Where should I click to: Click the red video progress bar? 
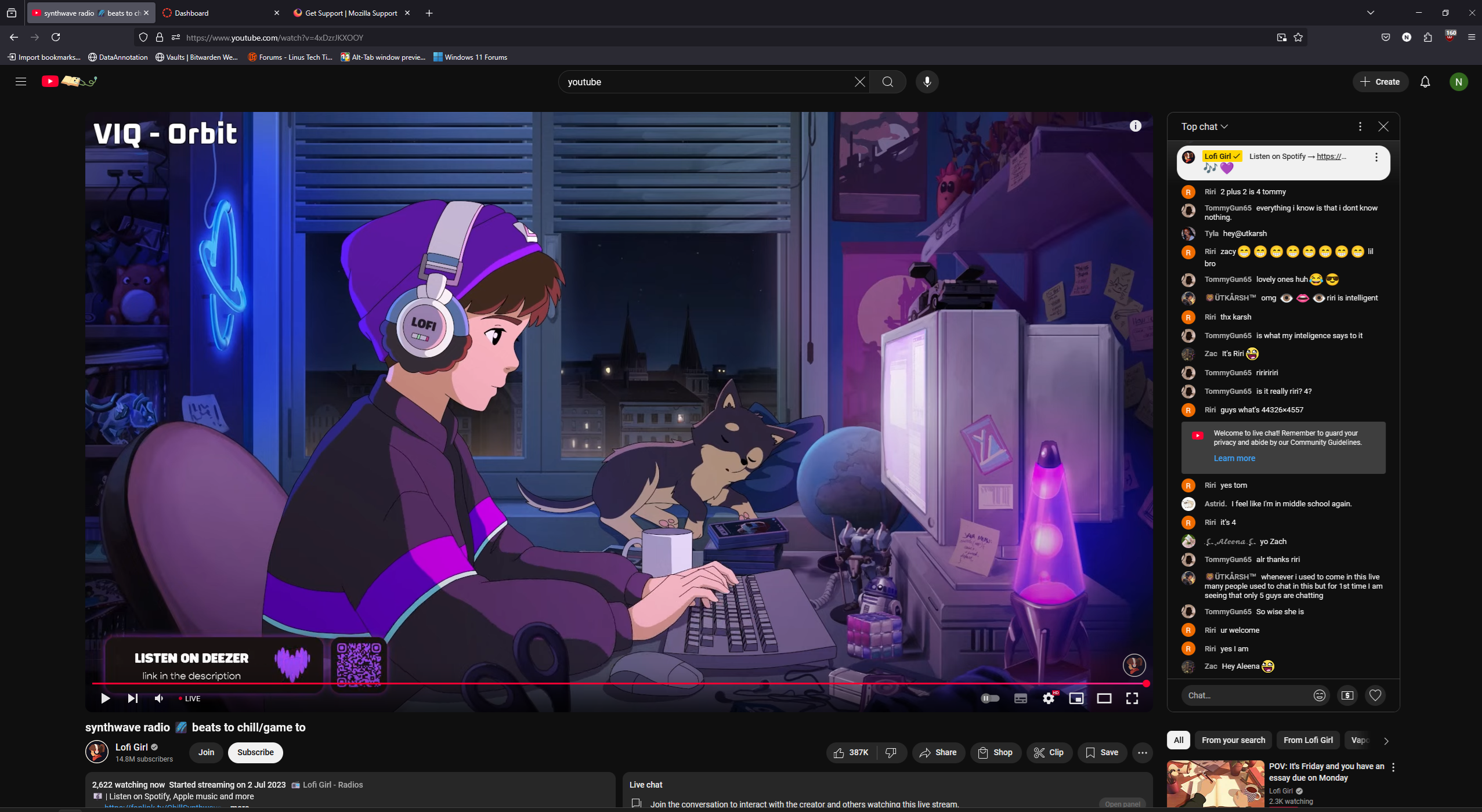619,684
